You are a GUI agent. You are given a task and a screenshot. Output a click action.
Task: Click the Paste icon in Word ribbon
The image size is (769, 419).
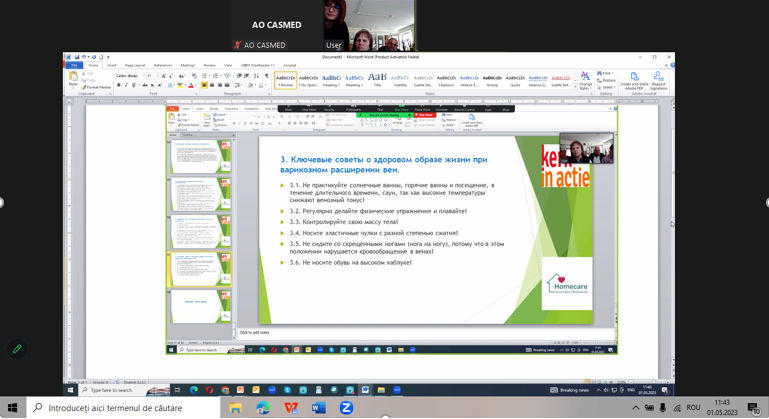pos(73,78)
